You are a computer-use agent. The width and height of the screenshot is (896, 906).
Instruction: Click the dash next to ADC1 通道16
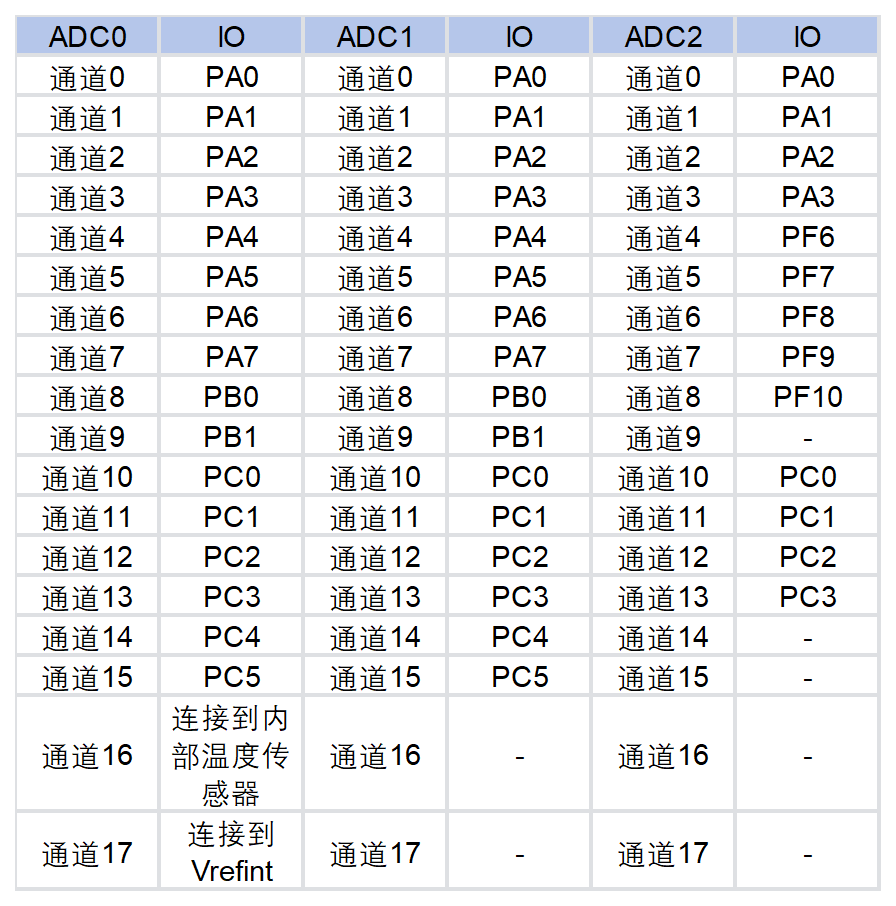519,755
